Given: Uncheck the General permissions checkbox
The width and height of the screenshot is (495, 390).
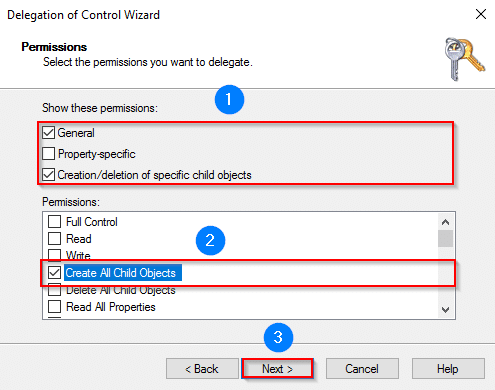Looking at the screenshot, I should point(49,133).
